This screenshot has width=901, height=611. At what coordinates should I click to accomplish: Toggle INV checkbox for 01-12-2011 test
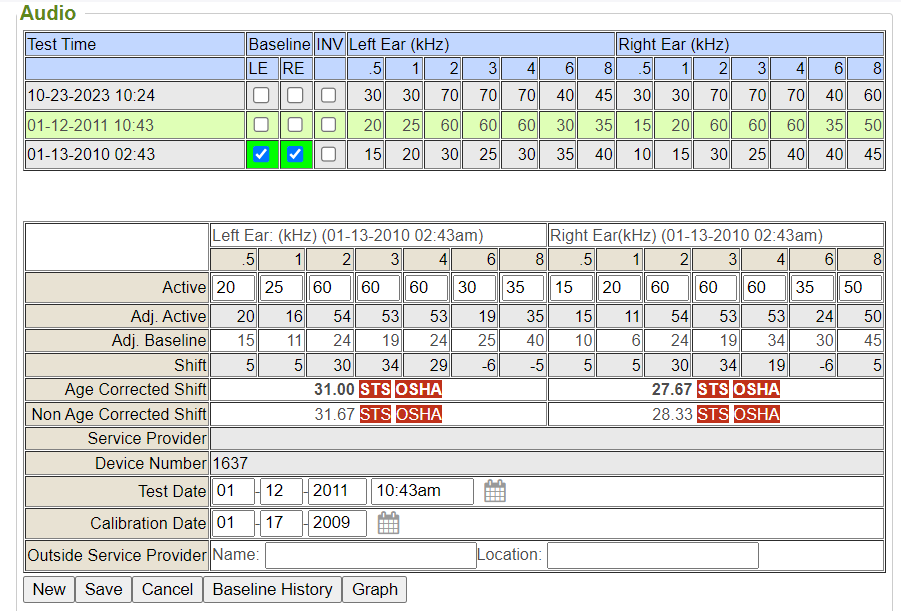[x=328, y=125]
